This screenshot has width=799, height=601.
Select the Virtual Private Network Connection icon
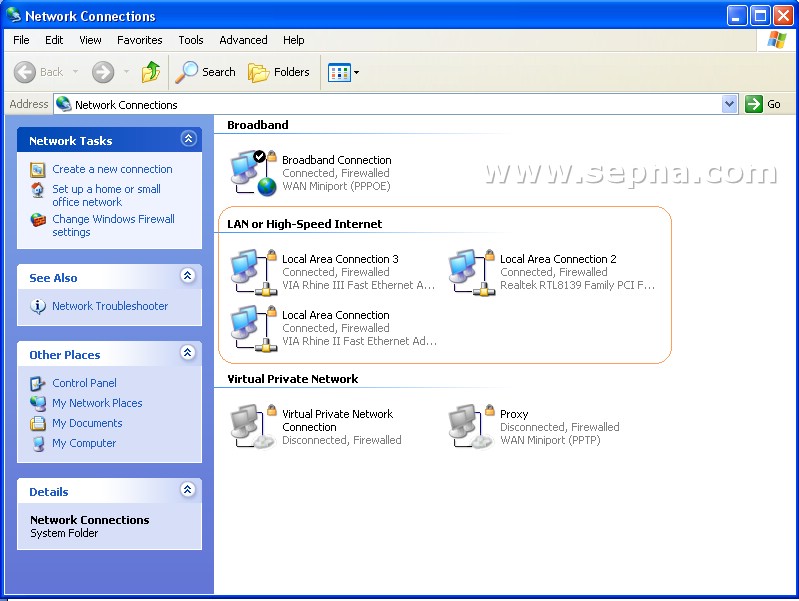[253, 427]
